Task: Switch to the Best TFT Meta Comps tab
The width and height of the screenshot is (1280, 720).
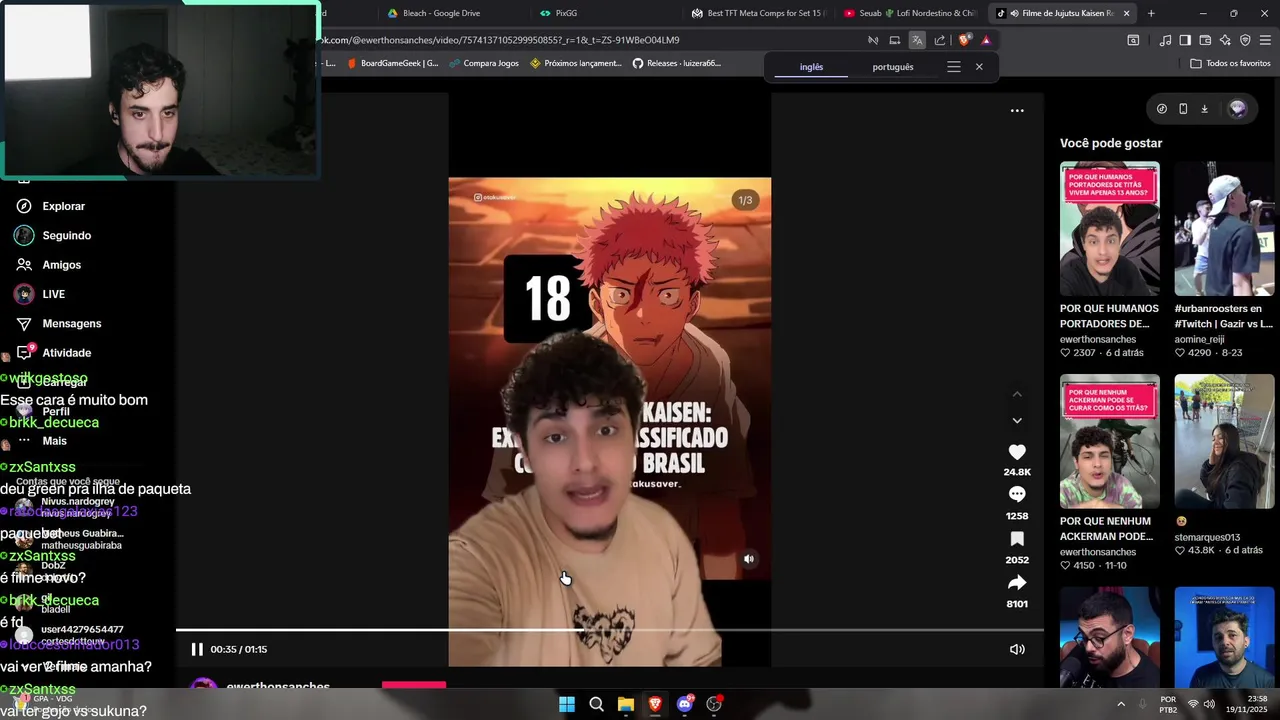Action: point(758,13)
